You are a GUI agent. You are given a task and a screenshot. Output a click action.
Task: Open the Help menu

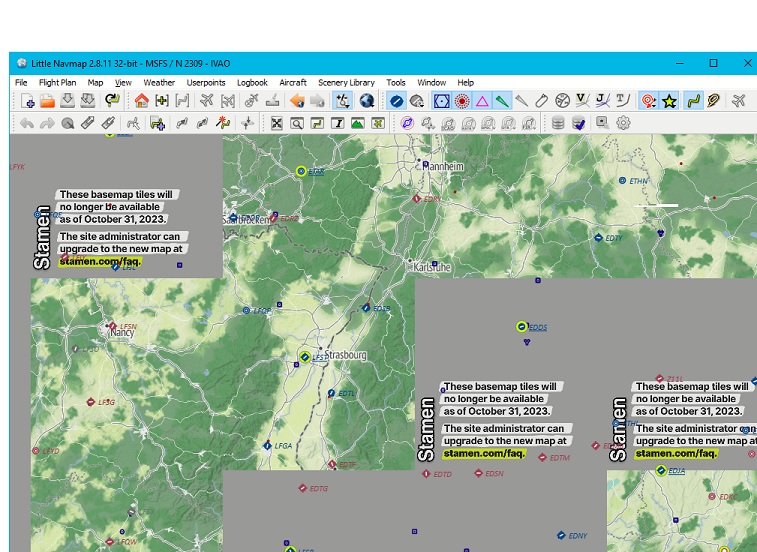(x=465, y=83)
